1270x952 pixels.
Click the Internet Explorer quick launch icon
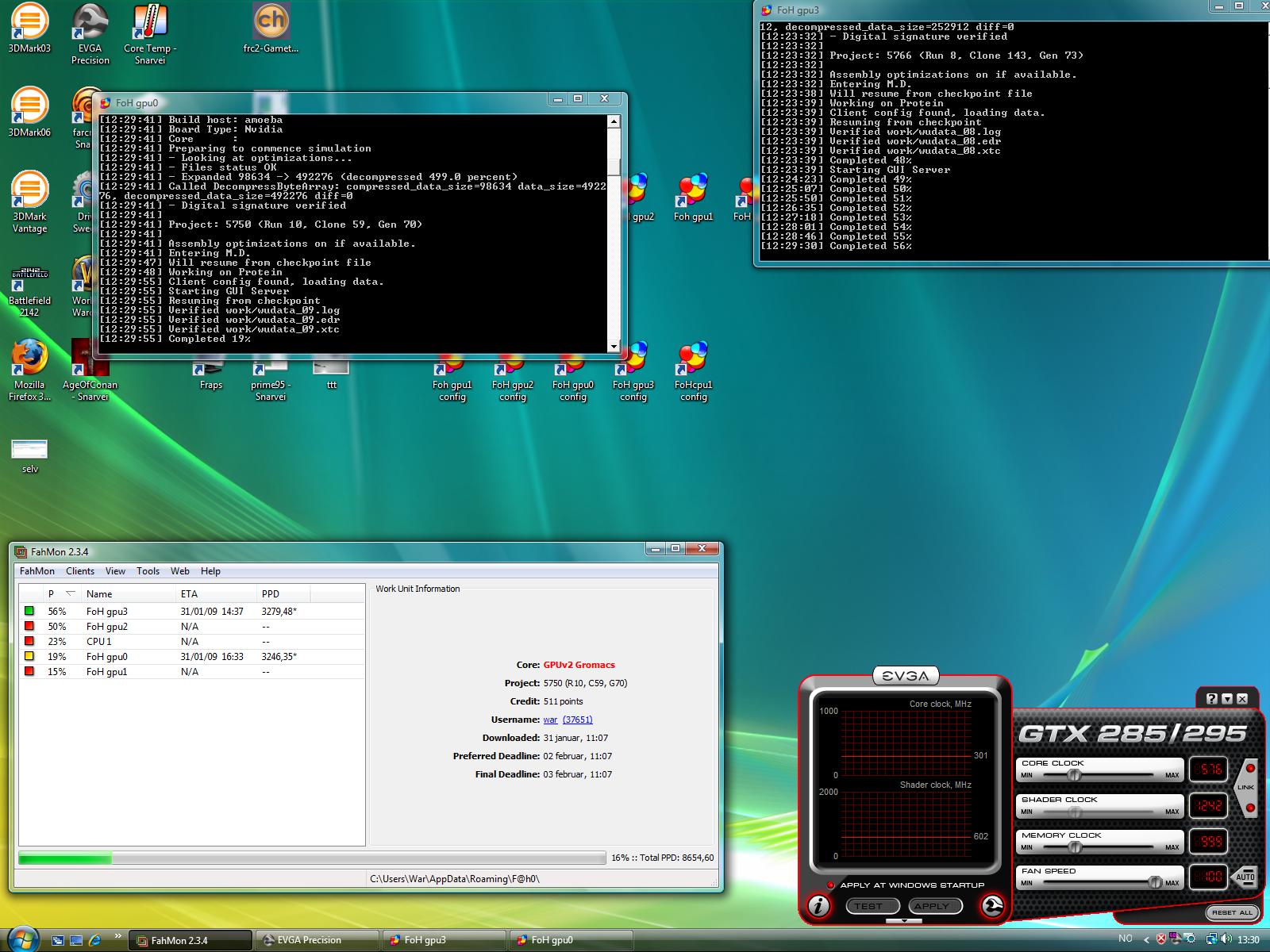coord(94,940)
